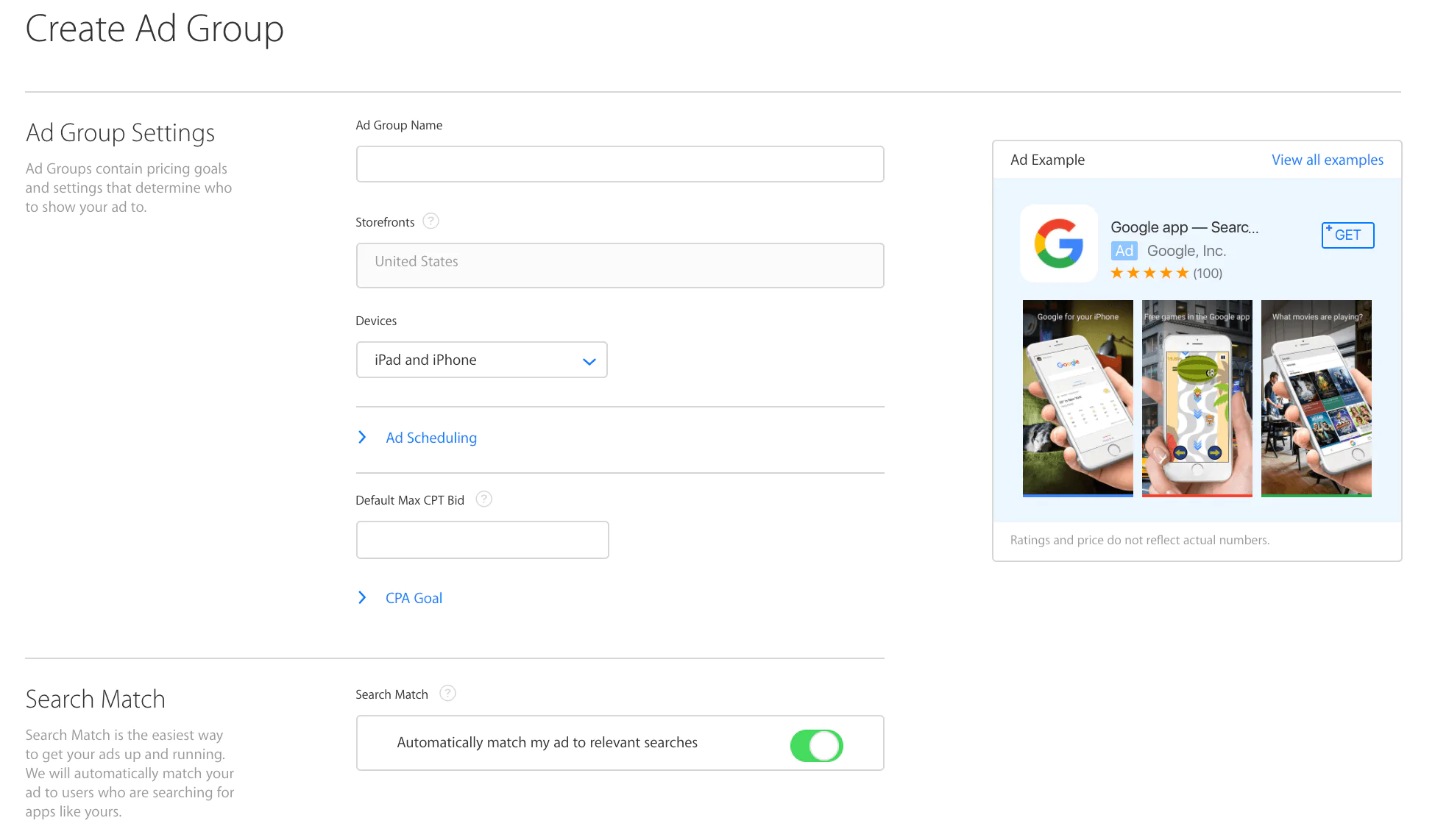Screen dimensions: 1435x840
Task: Click the blue Ad badge in example
Action: pyautogui.click(x=1124, y=251)
